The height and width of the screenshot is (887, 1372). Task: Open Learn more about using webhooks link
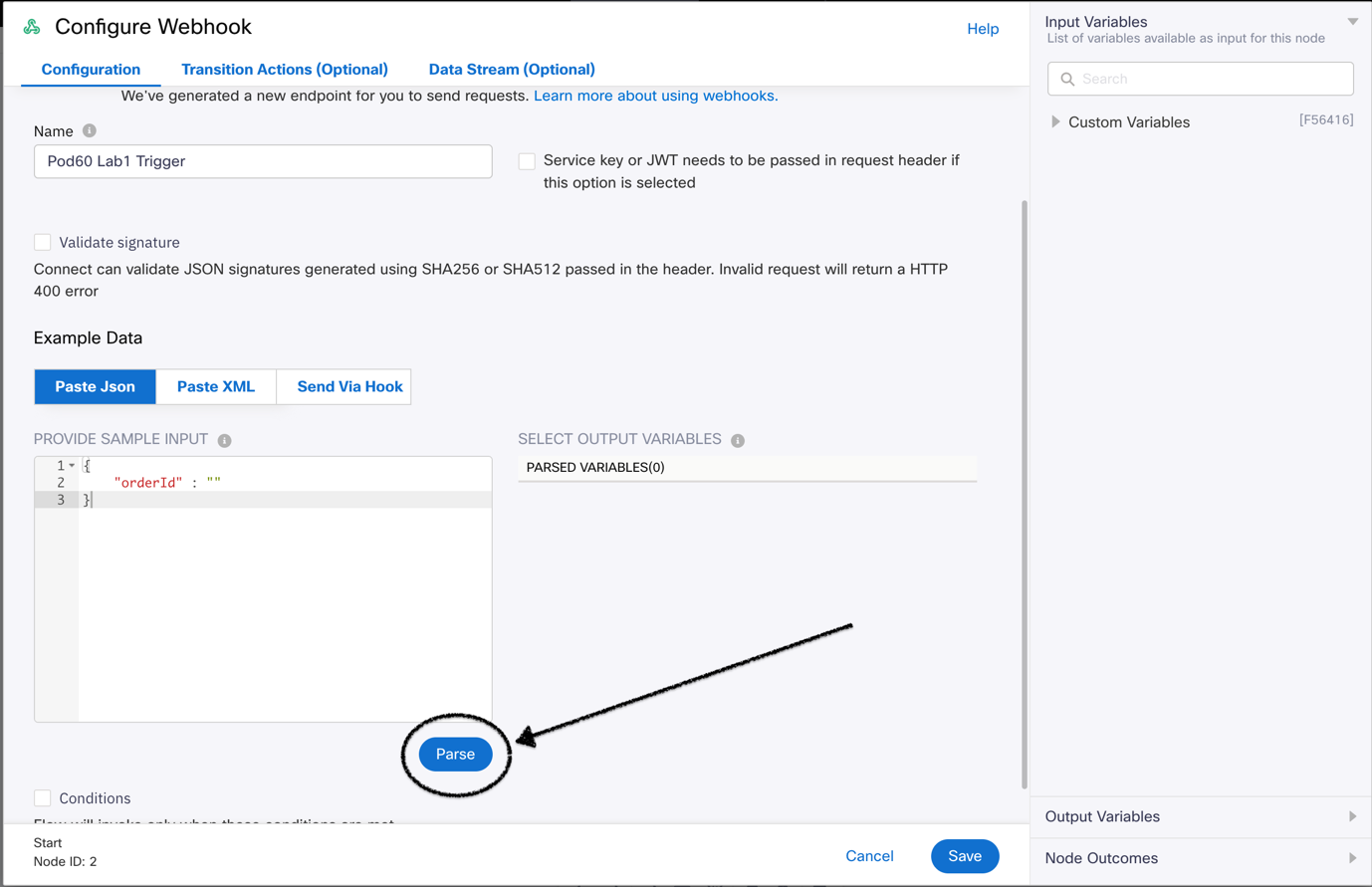pyautogui.click(x=655, y=96)
